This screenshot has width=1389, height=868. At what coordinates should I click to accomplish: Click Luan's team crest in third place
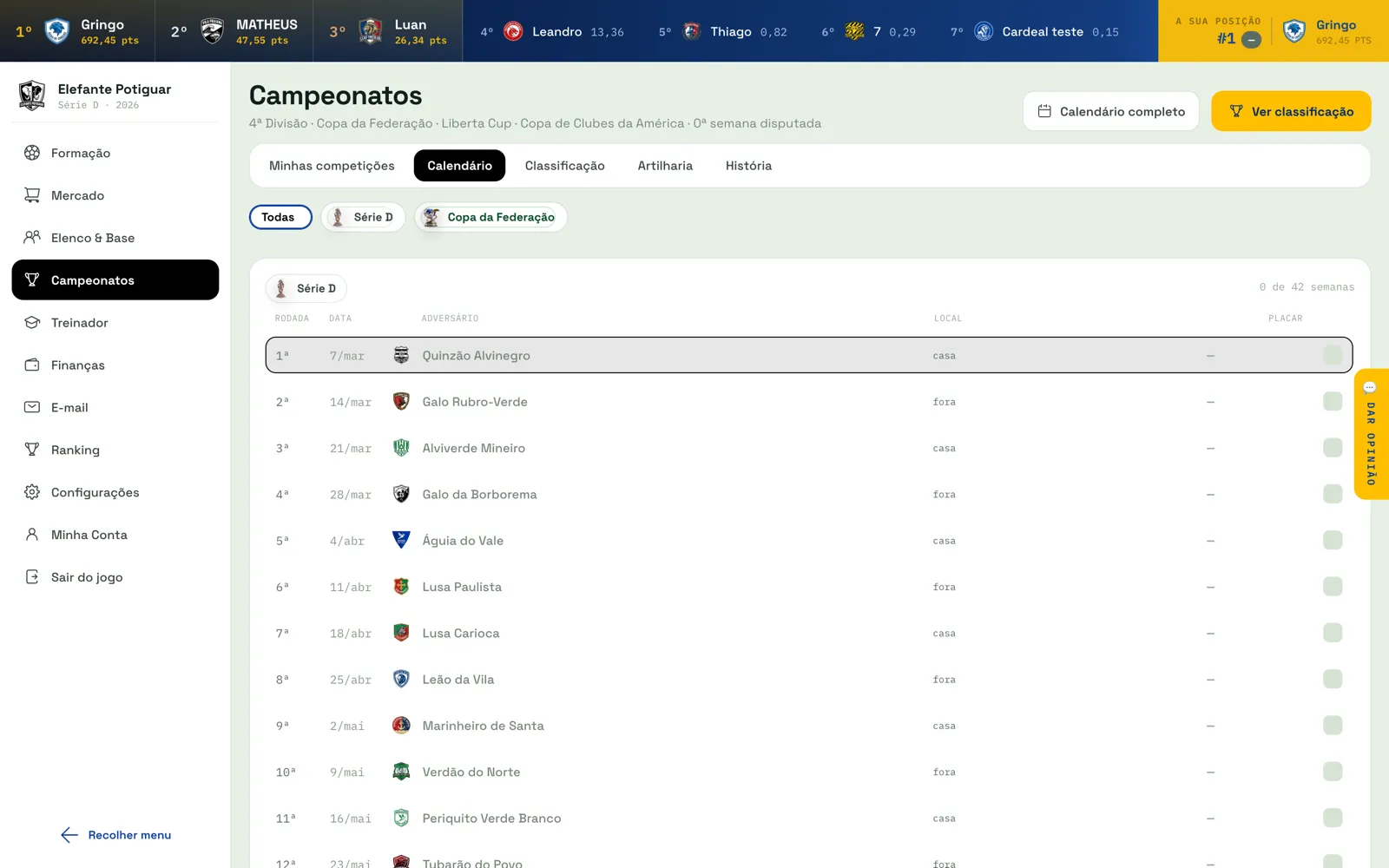tap(371, 31)
